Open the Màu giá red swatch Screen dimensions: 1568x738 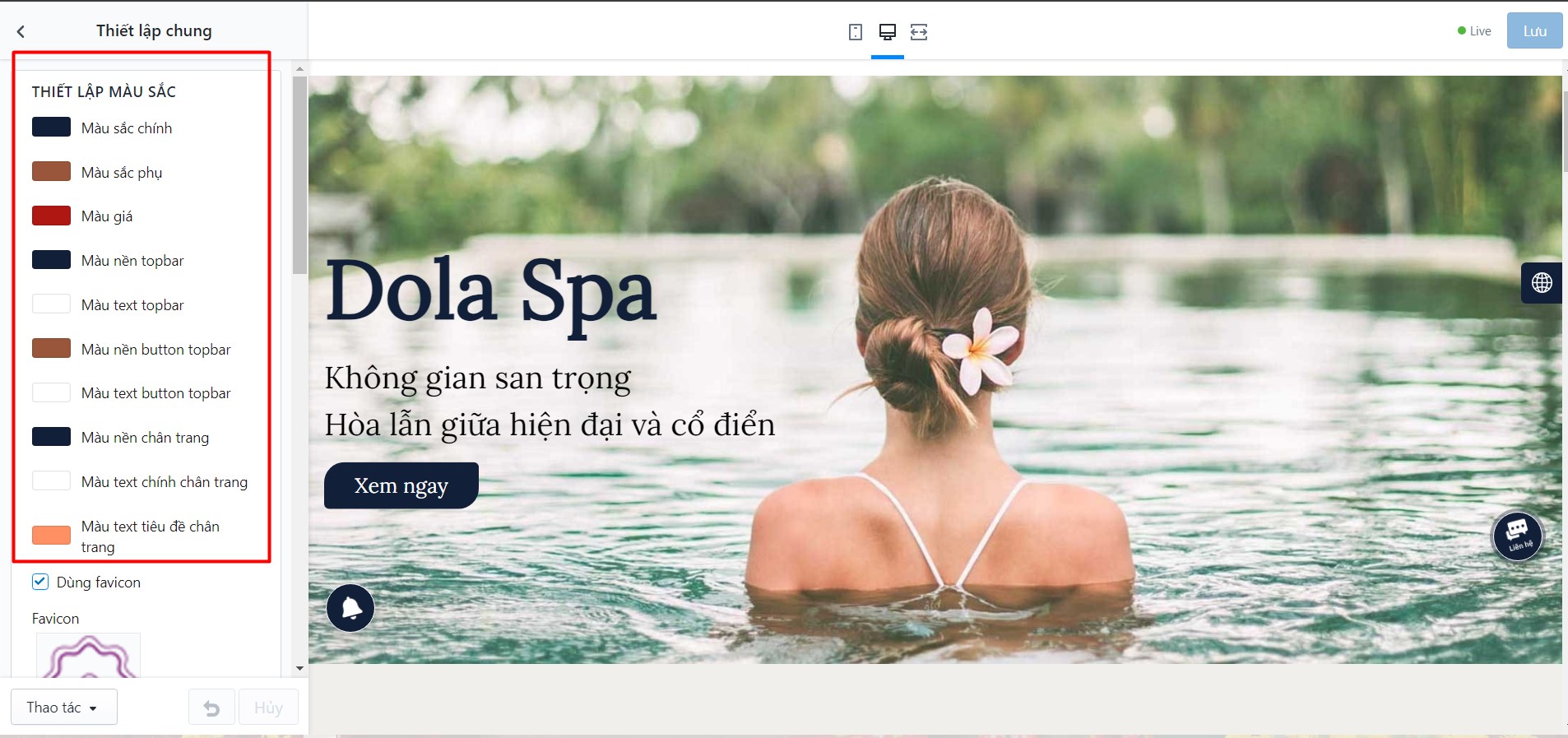point(51,216)
